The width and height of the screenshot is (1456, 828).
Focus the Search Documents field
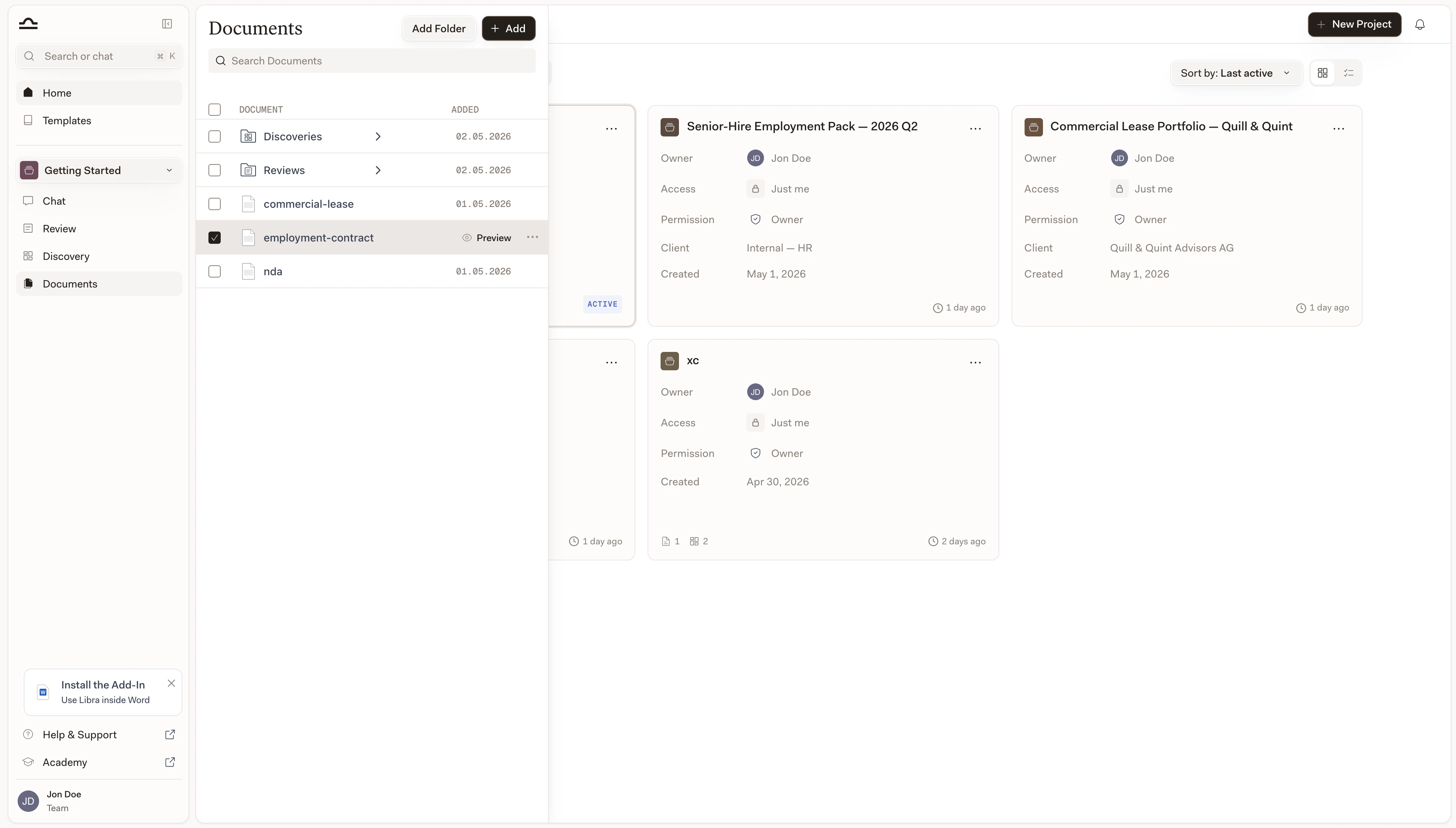pyautogui.click(x=372, y=61)
